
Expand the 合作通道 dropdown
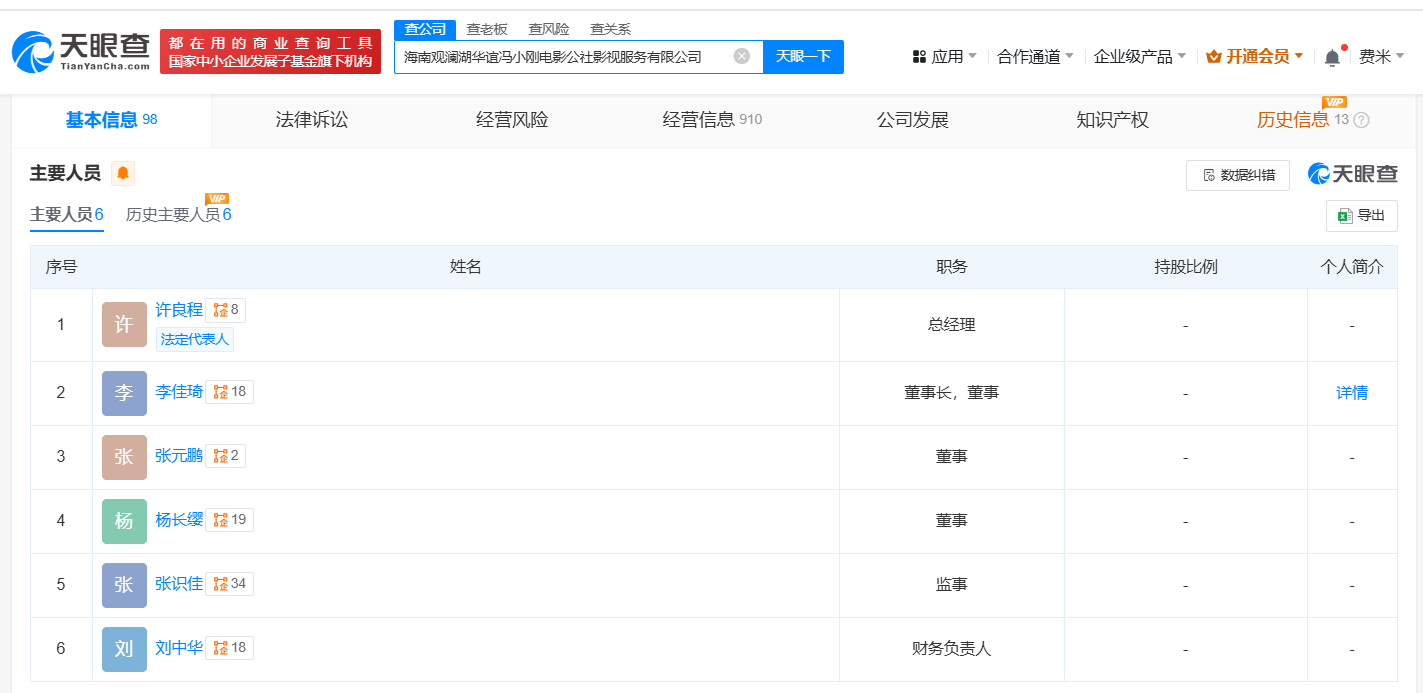tap(1036, 57)
